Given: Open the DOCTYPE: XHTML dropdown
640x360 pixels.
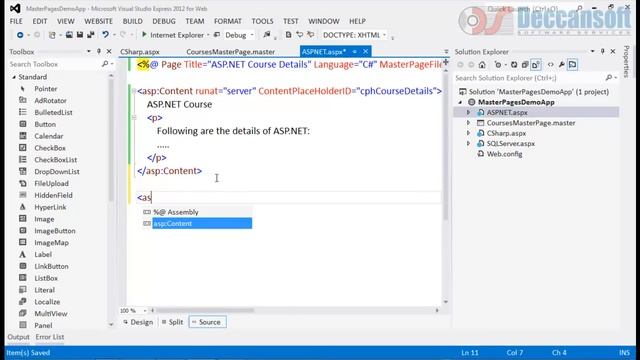Looking at the screenshot, I should tap(384, 35).
